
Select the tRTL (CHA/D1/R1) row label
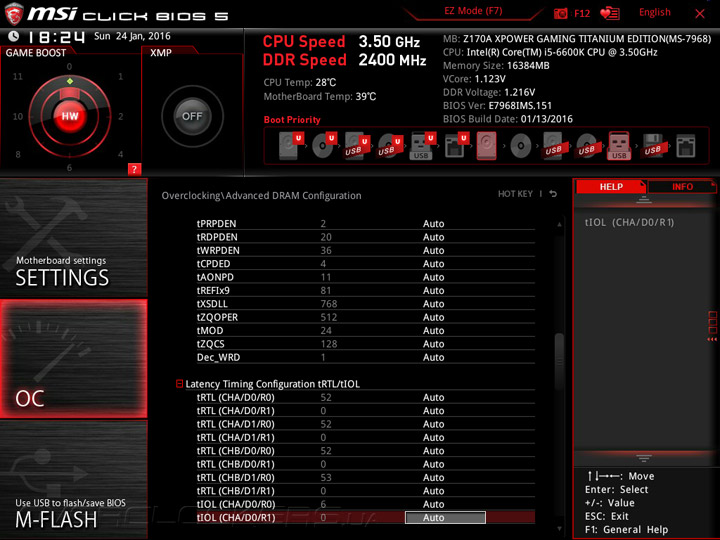pyautogui.click(x=236, y=437)
